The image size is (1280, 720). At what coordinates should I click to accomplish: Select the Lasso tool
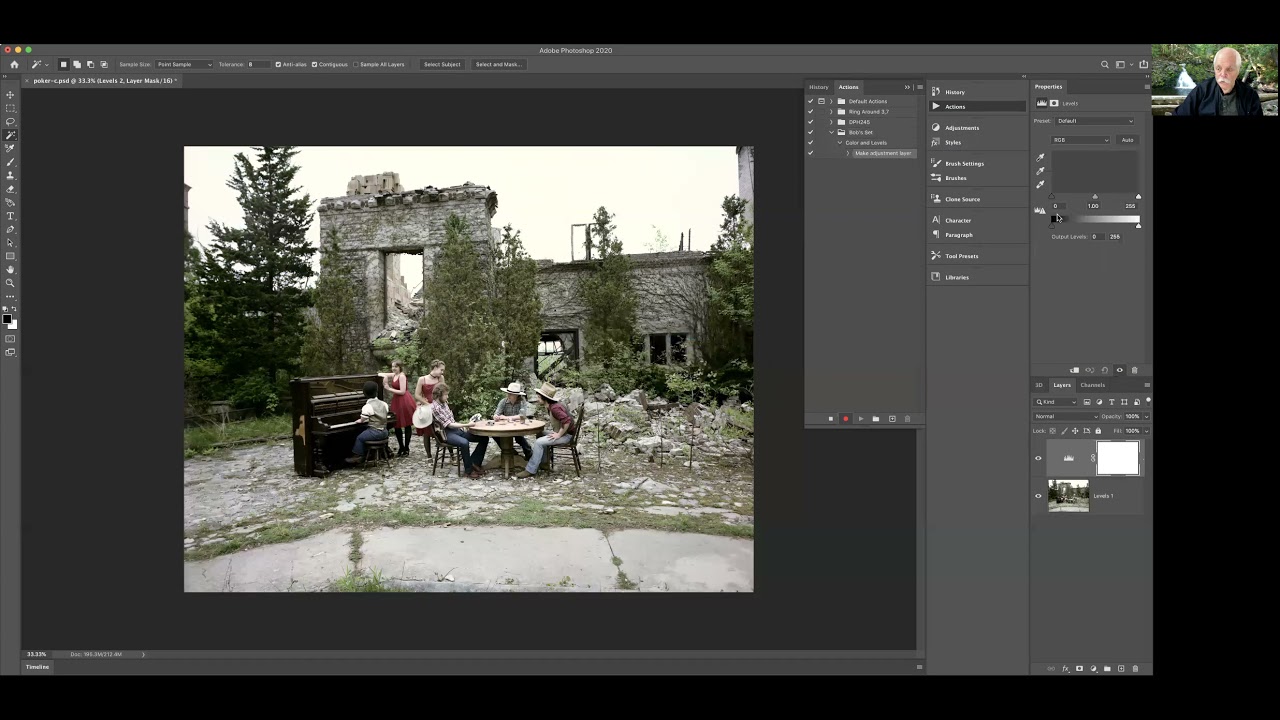point(10,122)
